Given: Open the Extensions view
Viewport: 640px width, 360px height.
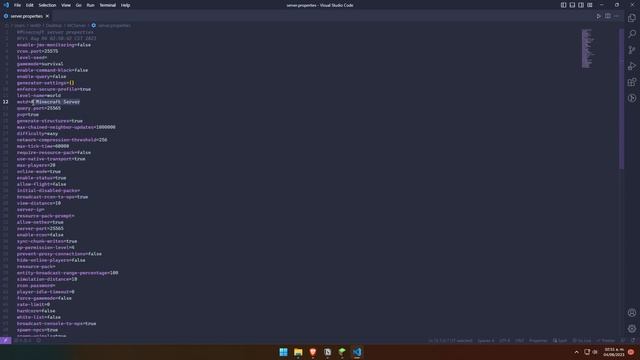Looking at the screenshot, I should point(632,82).
